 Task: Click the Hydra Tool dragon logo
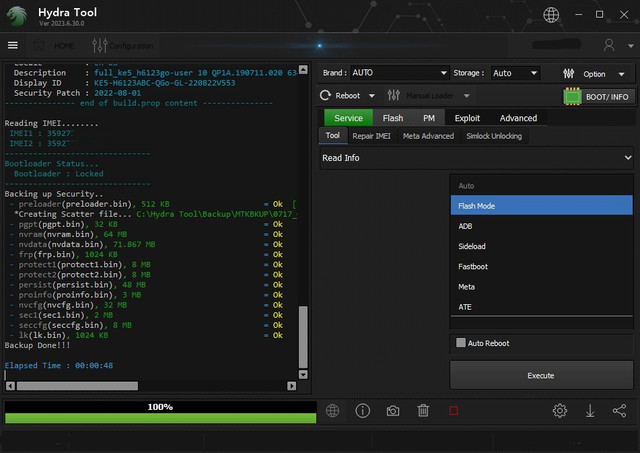[17, 16]
